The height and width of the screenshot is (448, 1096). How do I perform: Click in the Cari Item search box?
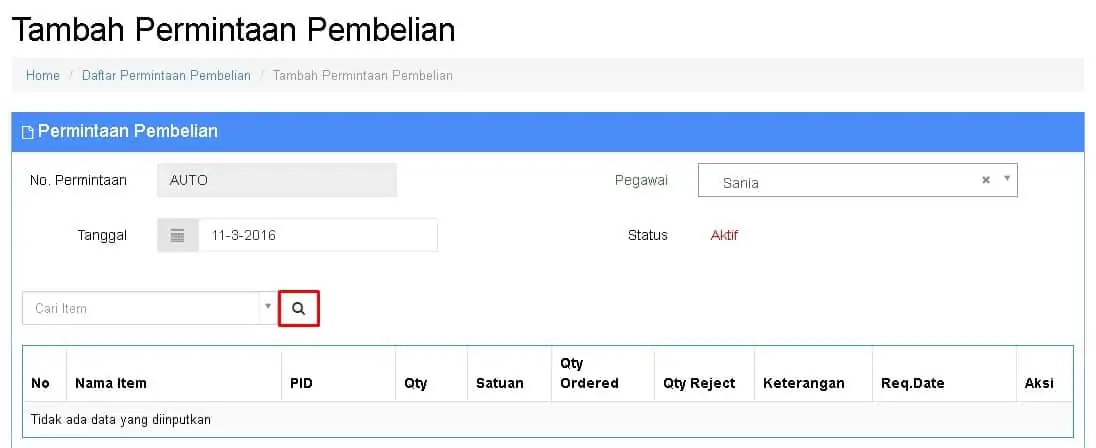click(143, 308)
